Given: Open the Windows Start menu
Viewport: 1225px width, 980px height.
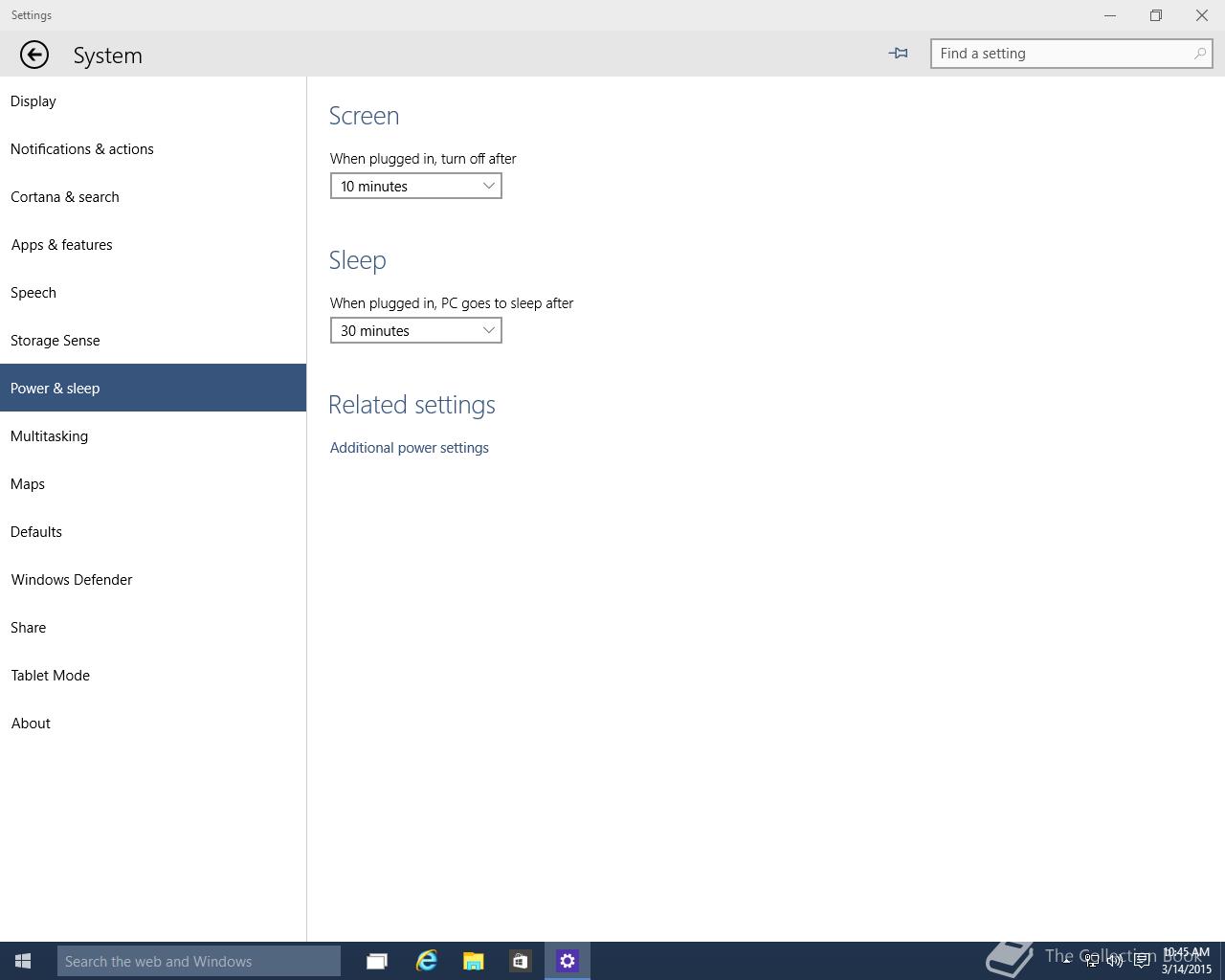Looking at the screenshot, I should 23,961.
